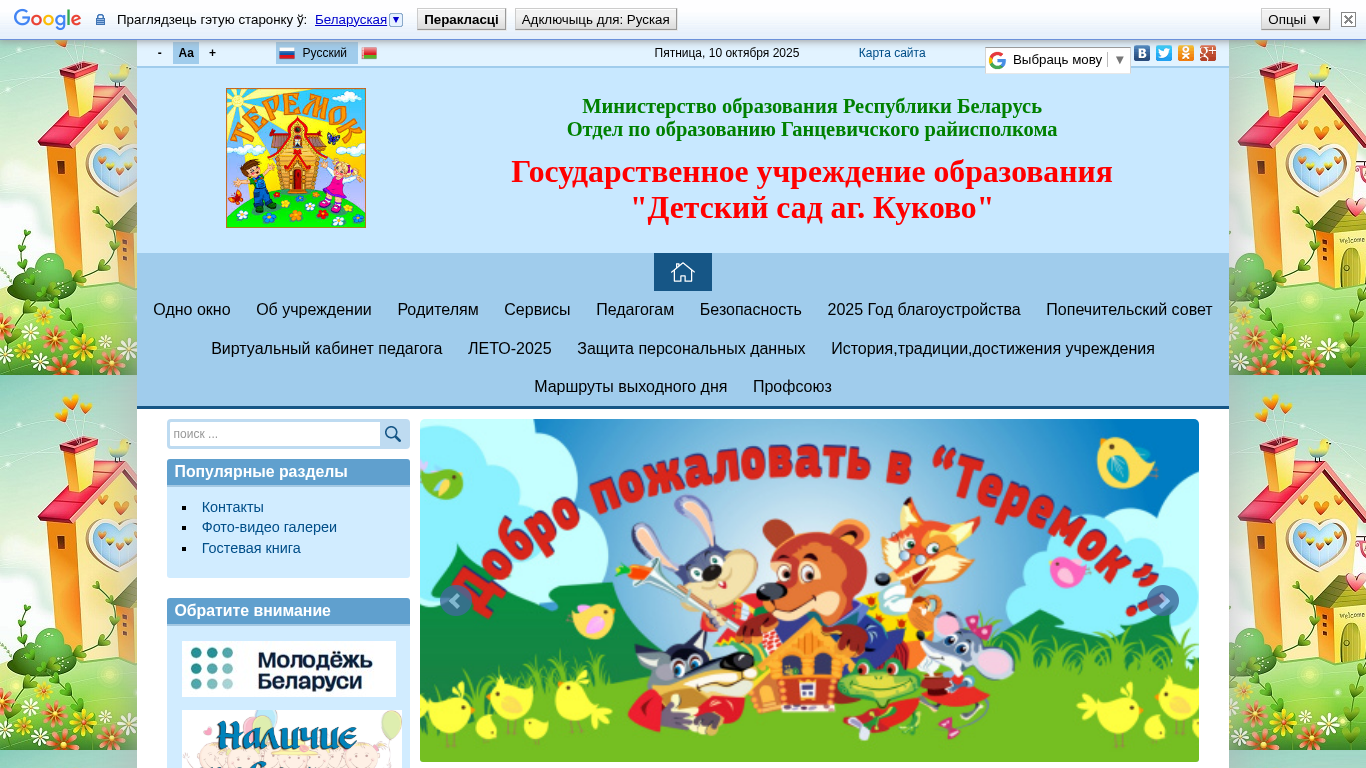Open the ЛЕТО-2025 menu item
1366x768 pixels.
click(510, 349)
